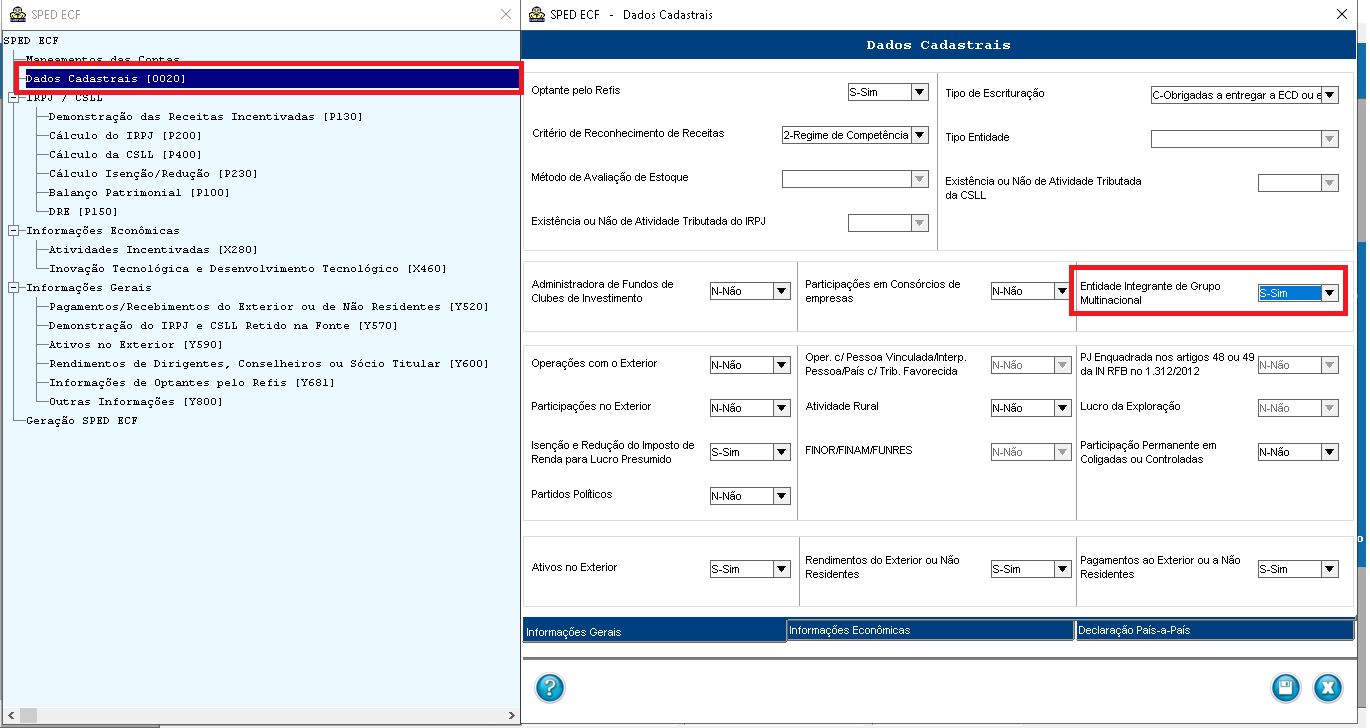Select Informações de Optantes pelo Refis [Y681]
The width and height of the screenshot is (1370, 728).
[x=192, y=383]
